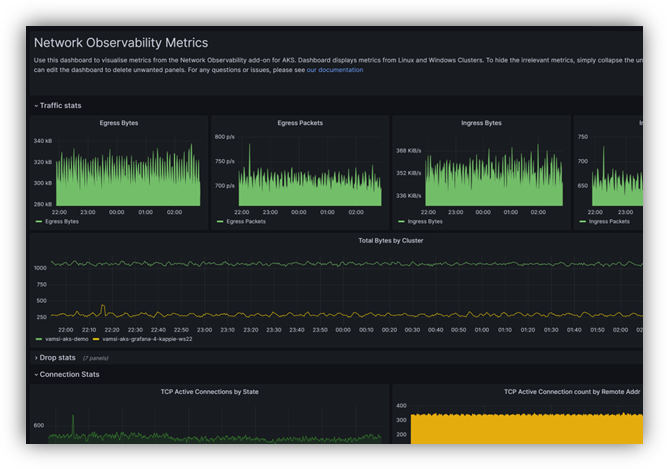
Task: Click the Total Bytes by Cluster title
Action: coord(391,241)
